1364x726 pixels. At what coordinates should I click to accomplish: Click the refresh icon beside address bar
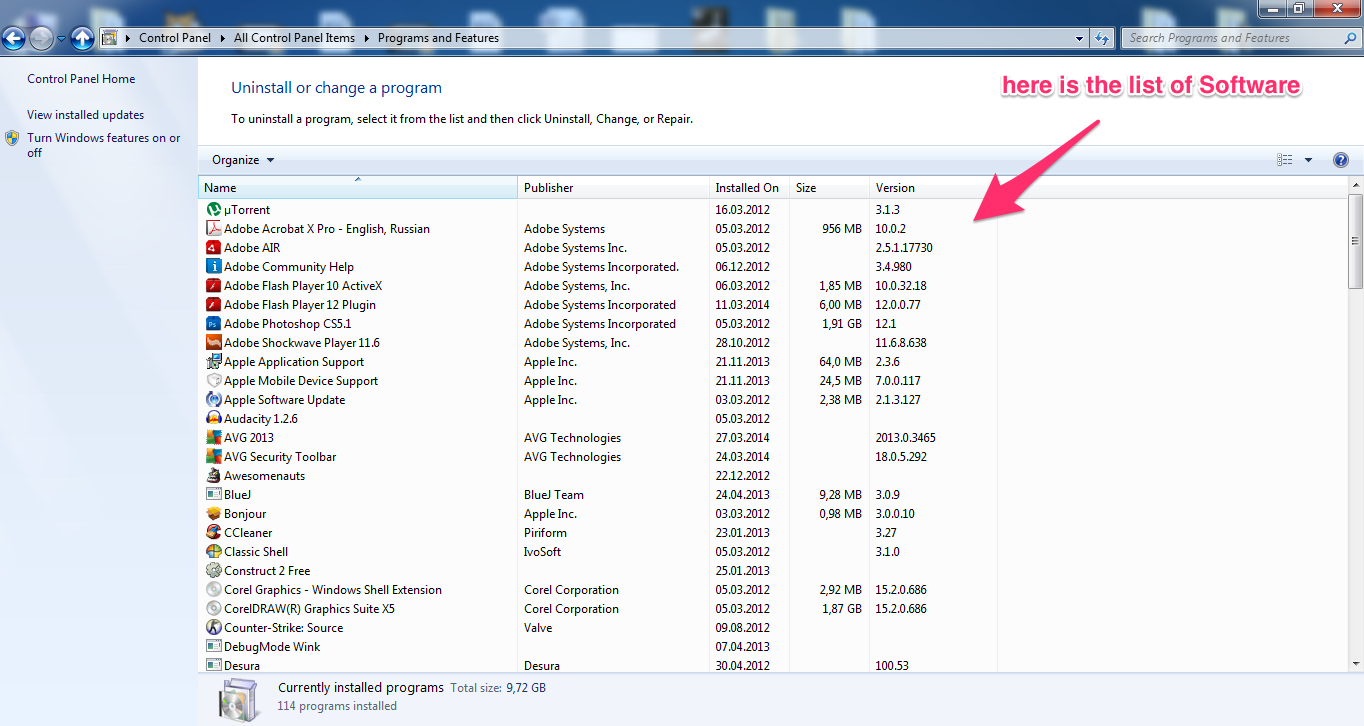click(x=1102, y=38)
